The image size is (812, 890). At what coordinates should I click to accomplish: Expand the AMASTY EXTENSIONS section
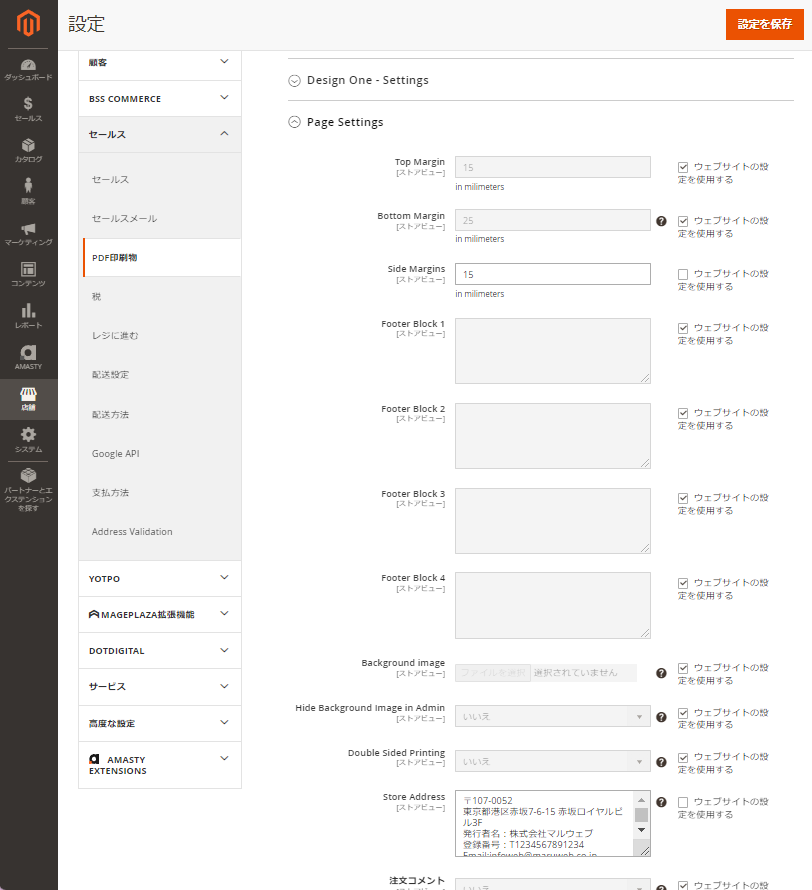(159, 765)
